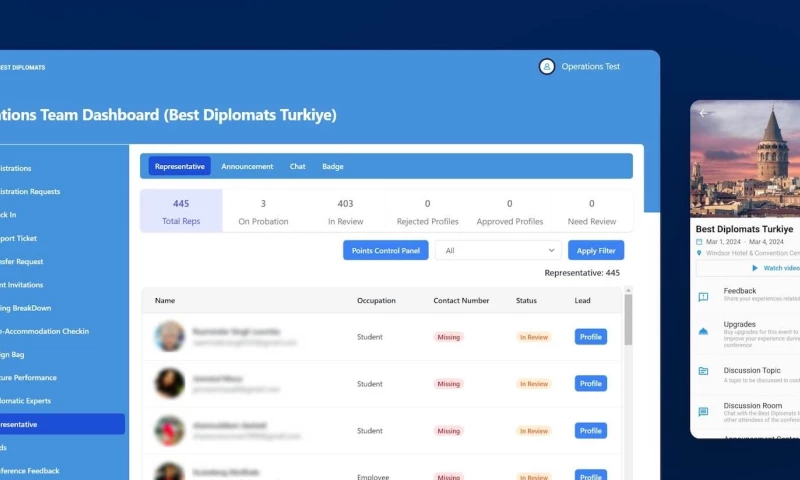800x480 pixels.
Task: Click the Feedback chat icon in mobile panel
Action: pos(703,297)
